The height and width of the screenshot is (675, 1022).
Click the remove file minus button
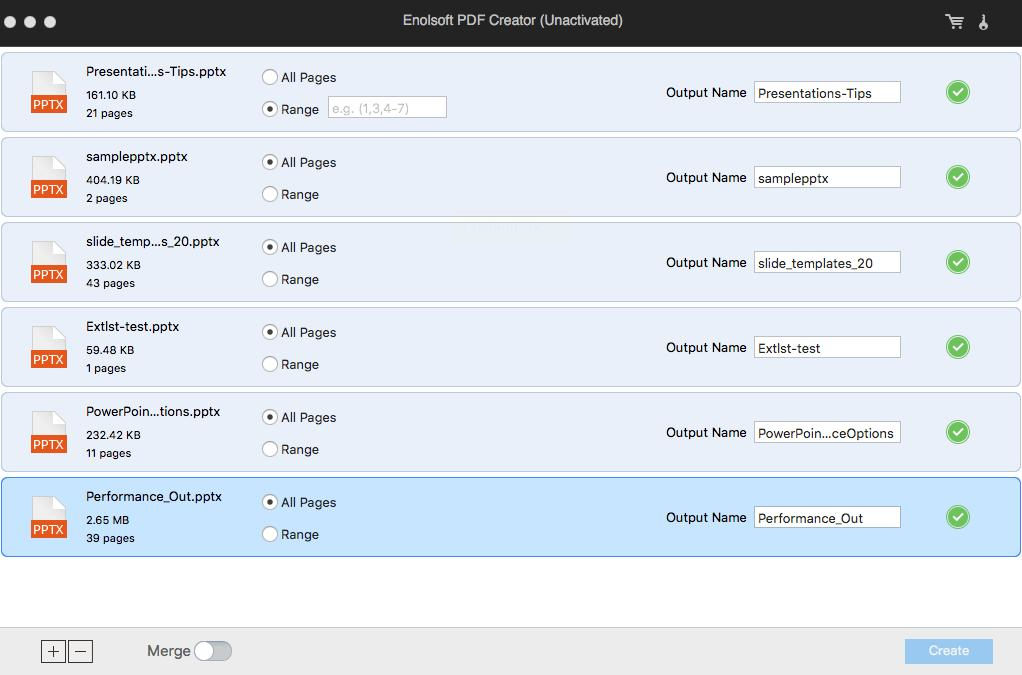coord(80,651)
